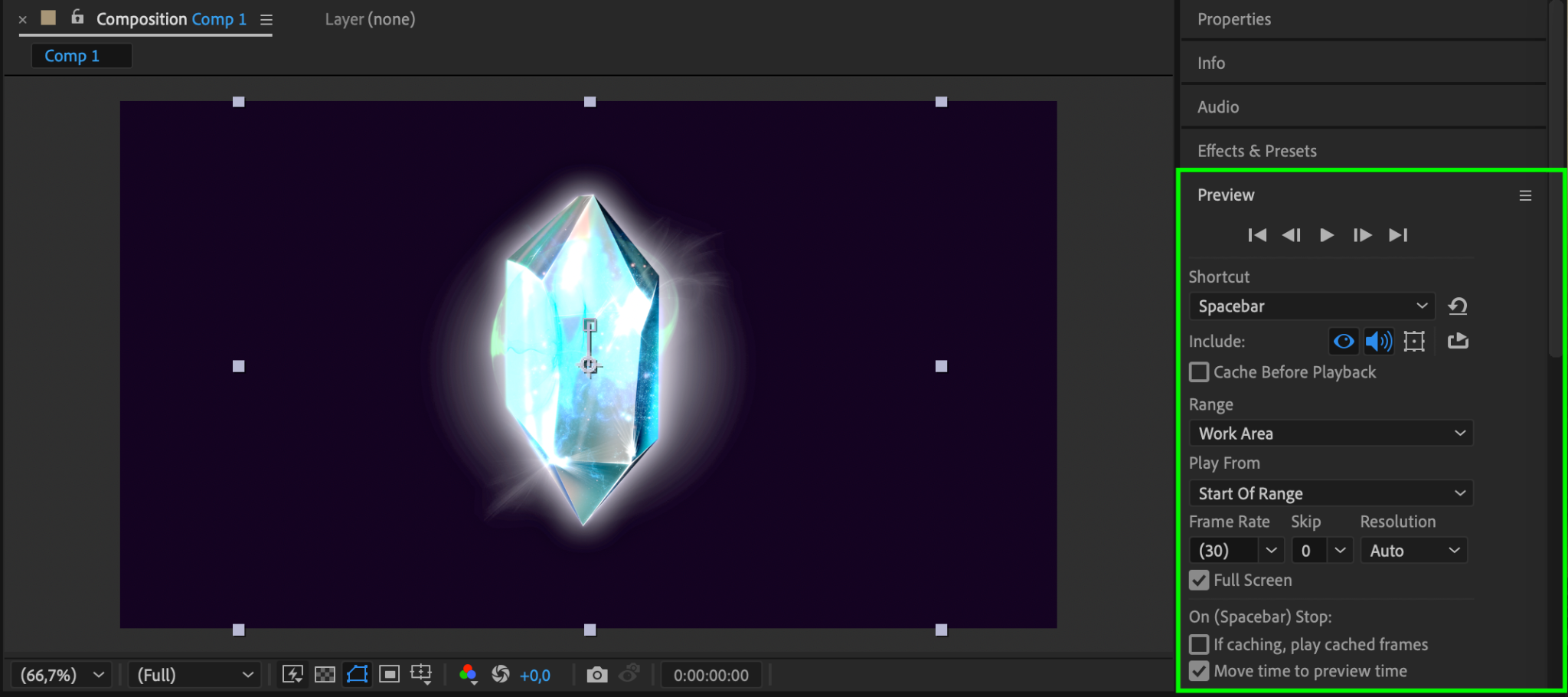Open the Composition panel menu
The image size is (1568, 697).
(x=266, y=20)
